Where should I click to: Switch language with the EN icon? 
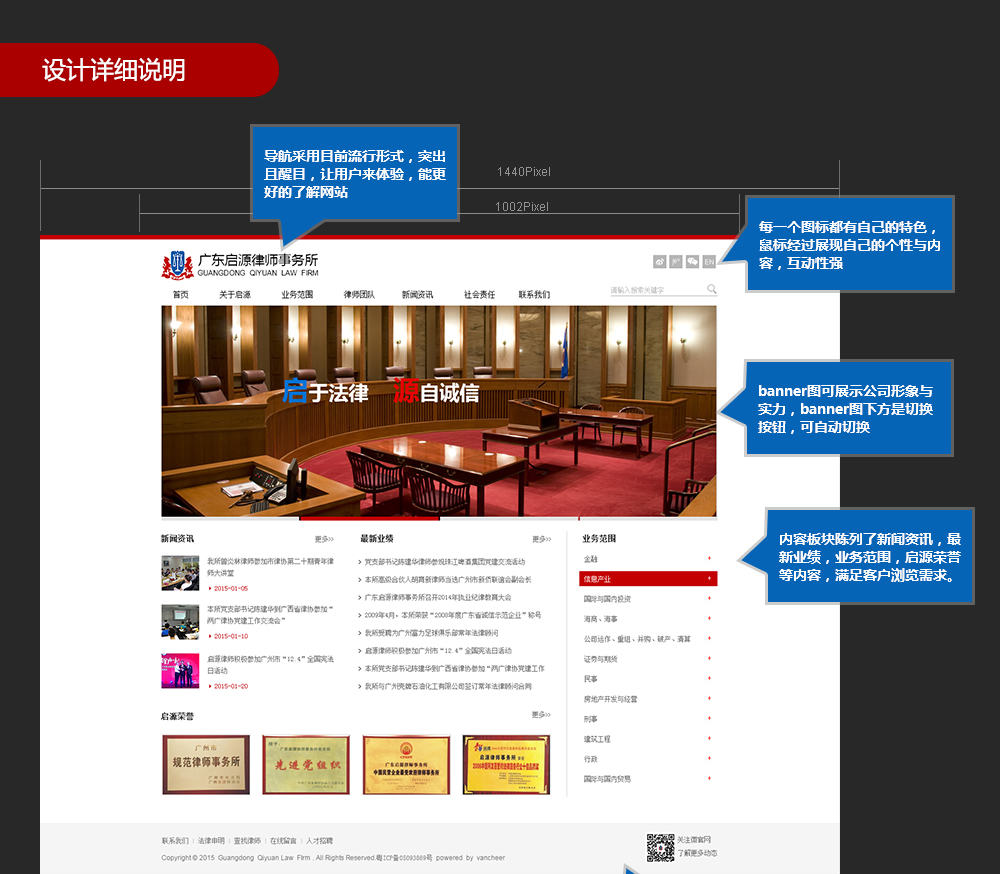[709, 262]
